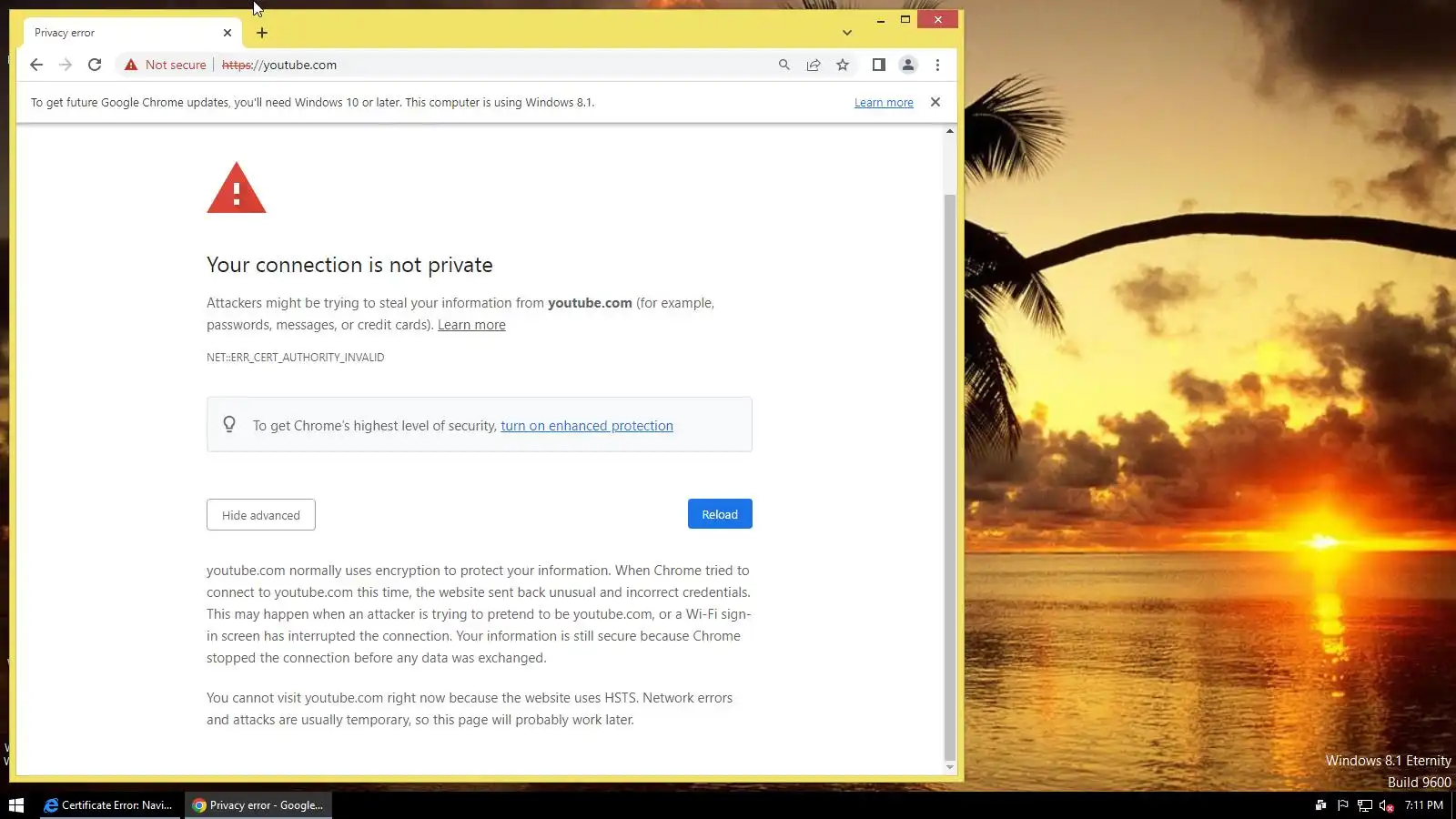The height and width of the screenshot is (819, 1456).
Task: Go back to the previous page
Action: tap(36, 65)
